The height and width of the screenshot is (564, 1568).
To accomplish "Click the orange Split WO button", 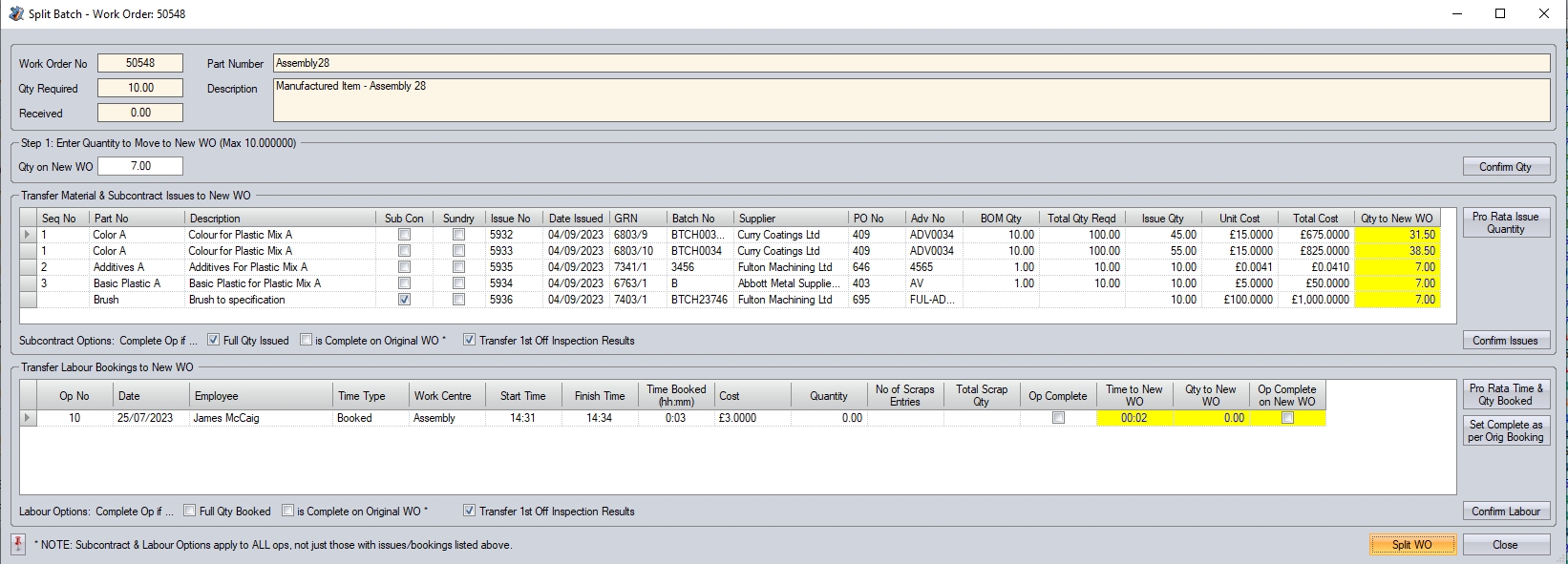I will pos(1411,545).
